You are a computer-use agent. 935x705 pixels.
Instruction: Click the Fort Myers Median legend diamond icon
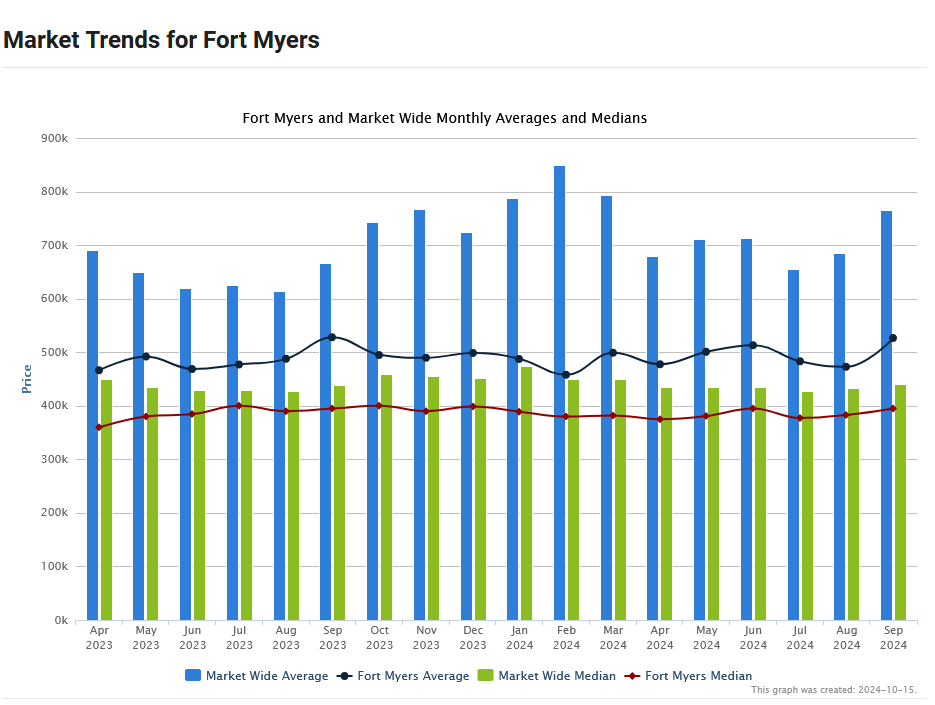click(632, 676)
